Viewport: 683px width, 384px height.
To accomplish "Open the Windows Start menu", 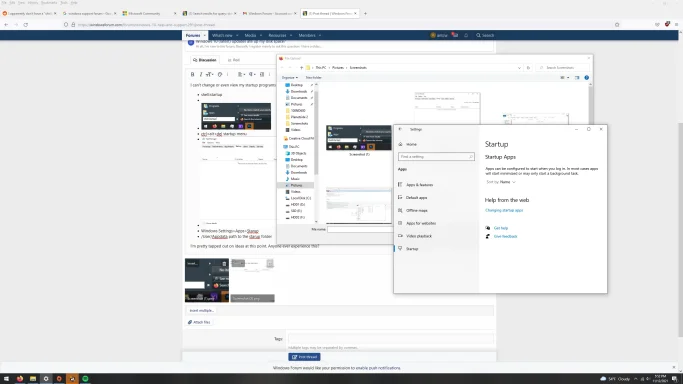I will tap(6, 379).
